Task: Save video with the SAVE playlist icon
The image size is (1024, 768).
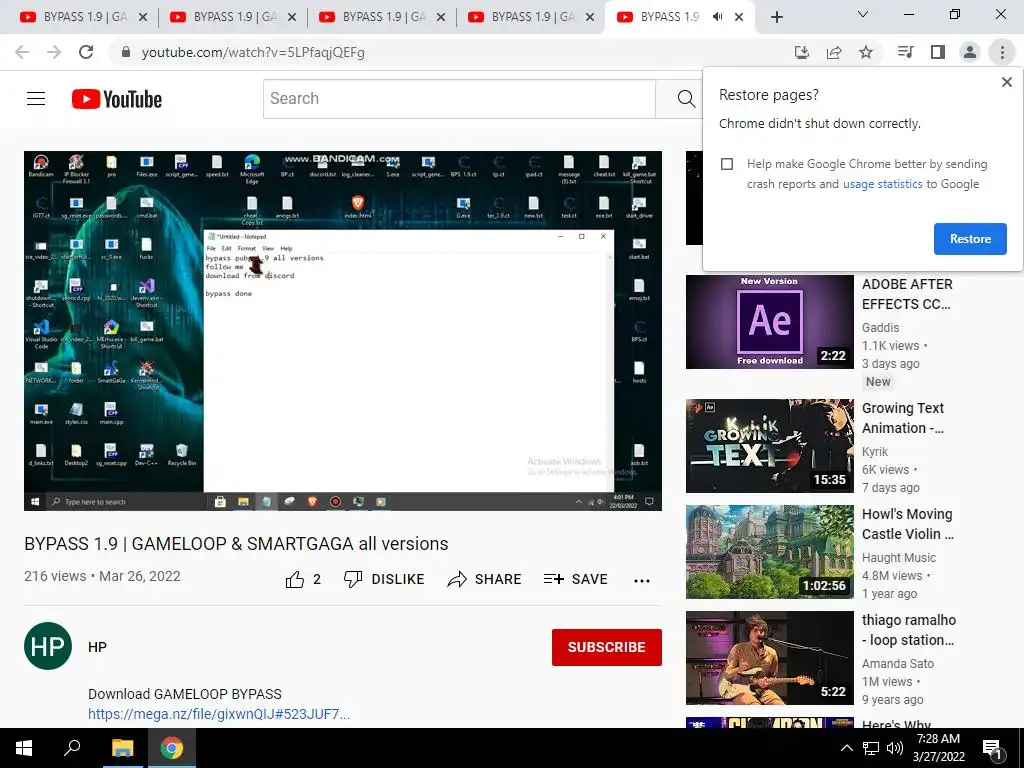Action: coord(575,579)
